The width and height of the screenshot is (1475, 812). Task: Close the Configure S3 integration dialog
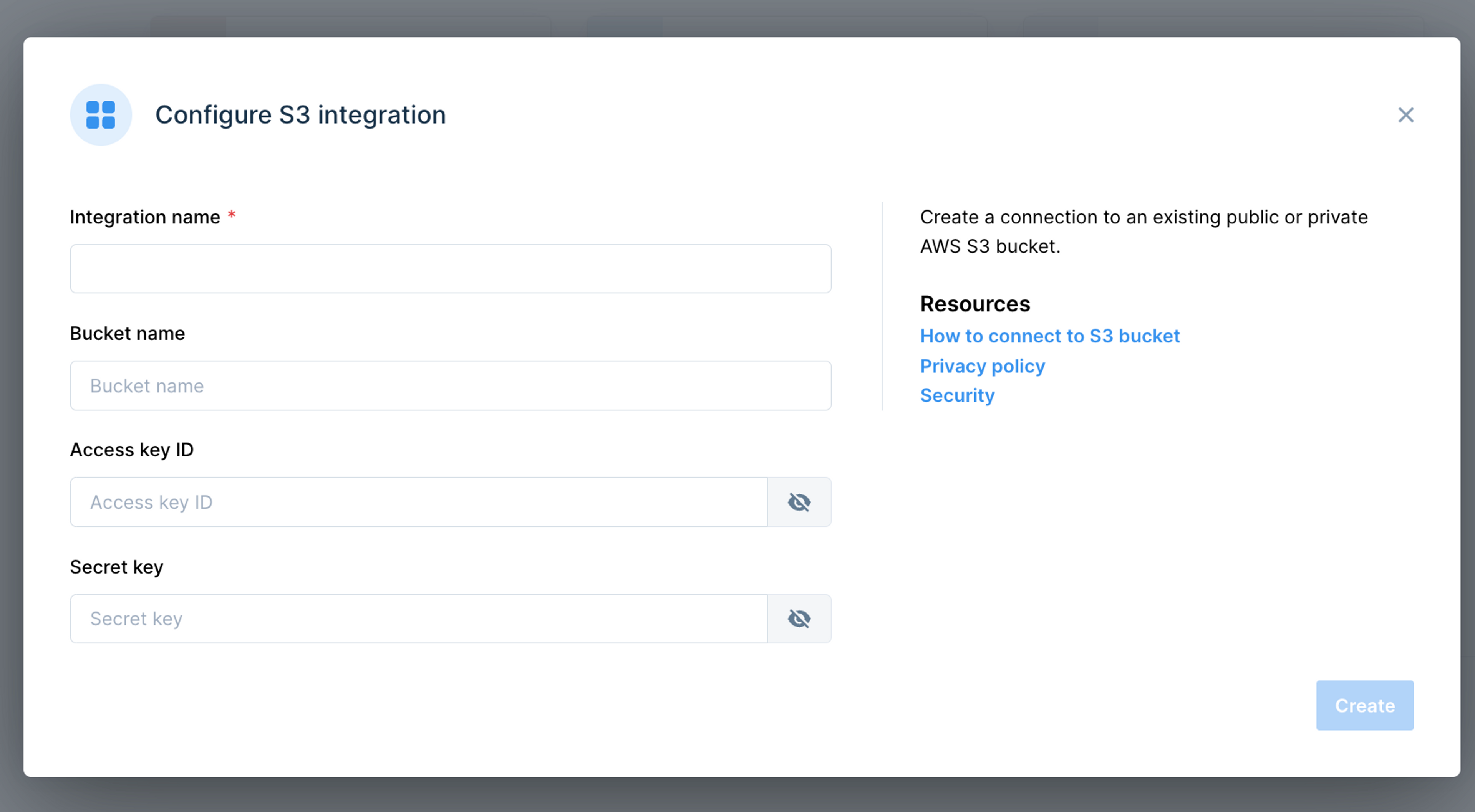[x=1406, y=115]
